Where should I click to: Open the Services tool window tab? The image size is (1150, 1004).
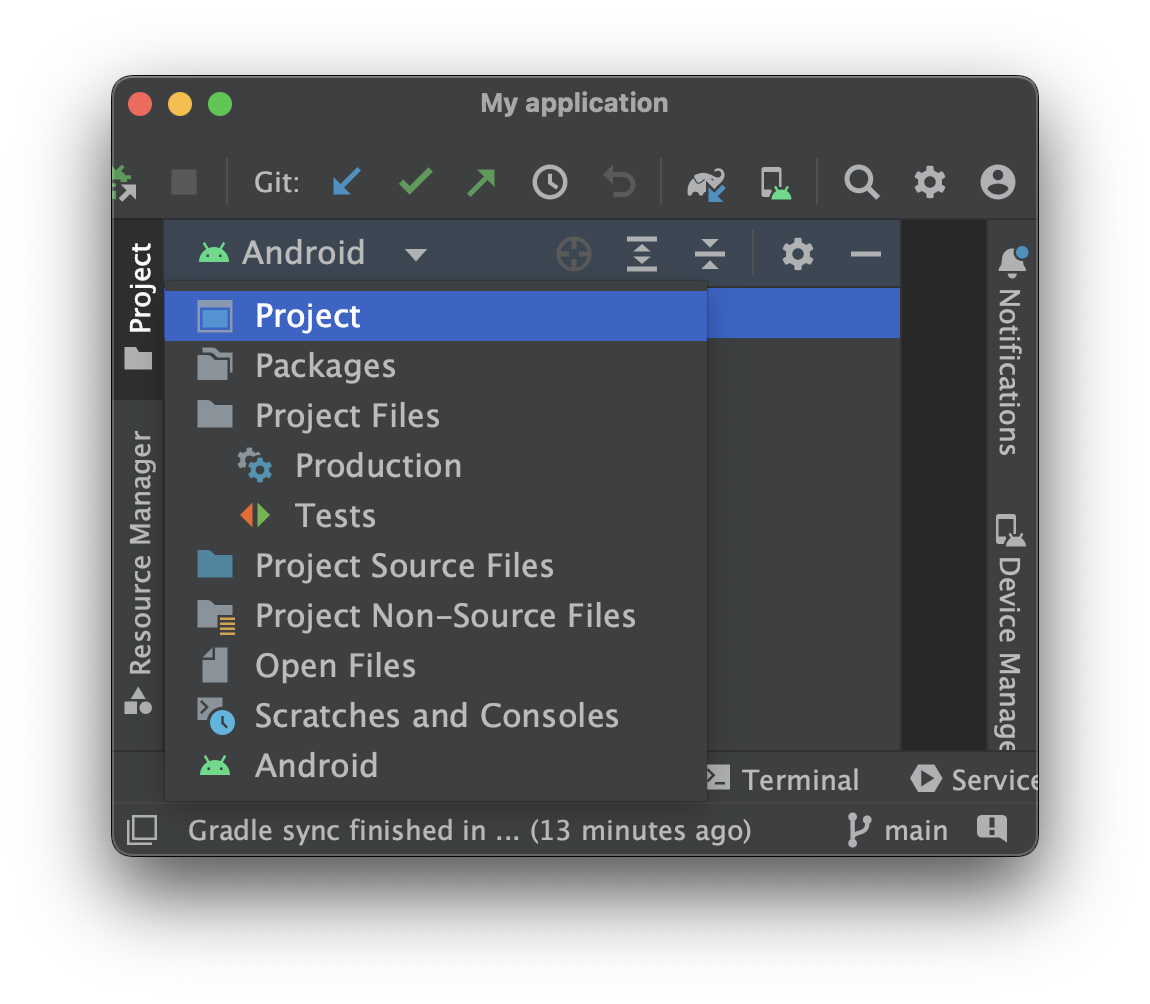tap(973, 779)
